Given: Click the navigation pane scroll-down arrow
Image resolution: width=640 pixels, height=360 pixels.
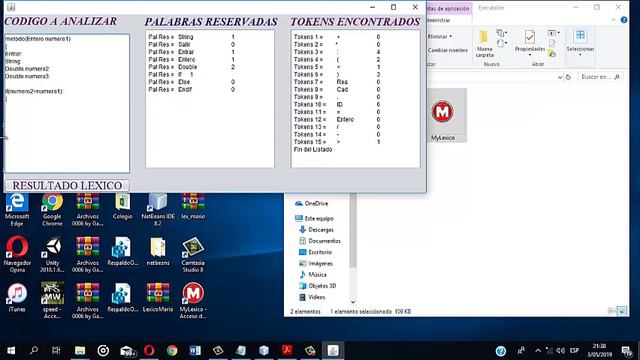Looking at the screenshot, I should click(353, 302).
